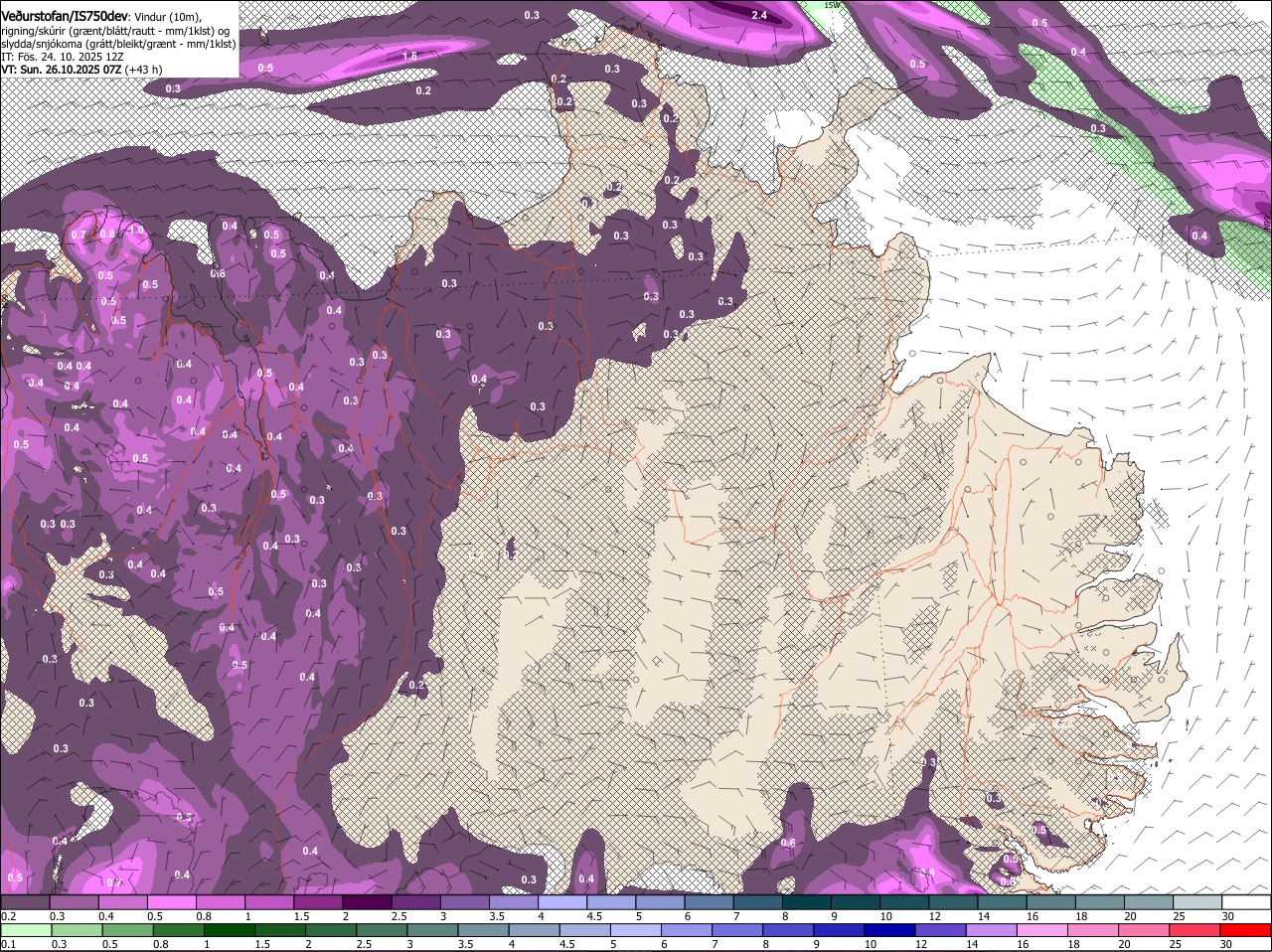The height and width of the screenshot is (952, 1272).
Task: Pick the deep navy blue swatch in the lower legend
Action: pos(891,930)
